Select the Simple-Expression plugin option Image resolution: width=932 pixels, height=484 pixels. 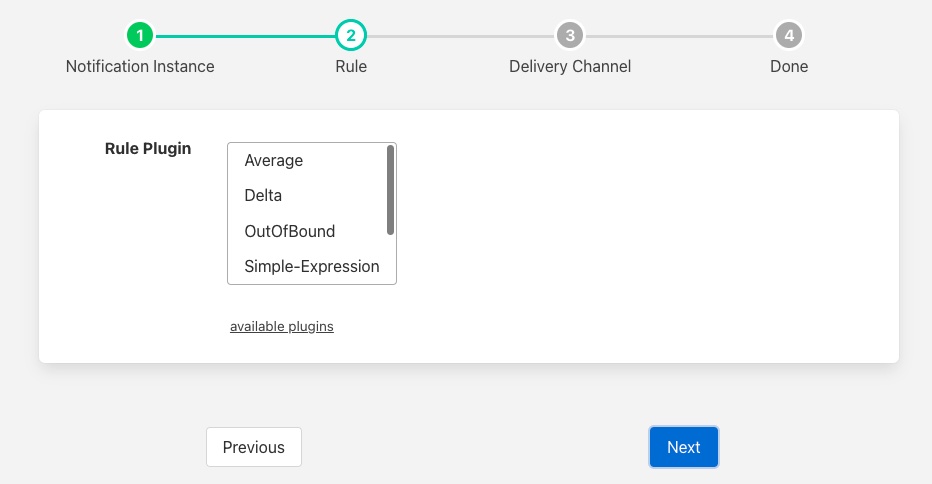click(311, 267)
